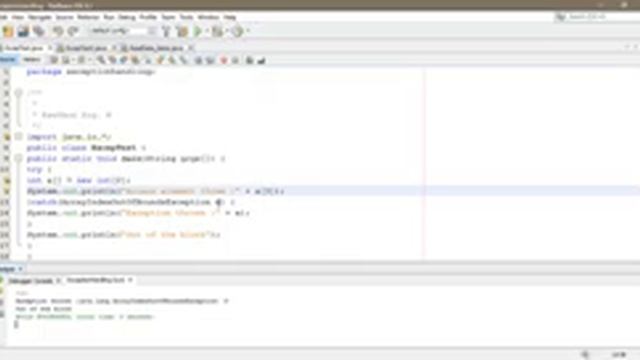Click the Profile Project icon
640x360 pixels.
coord(238,31)
